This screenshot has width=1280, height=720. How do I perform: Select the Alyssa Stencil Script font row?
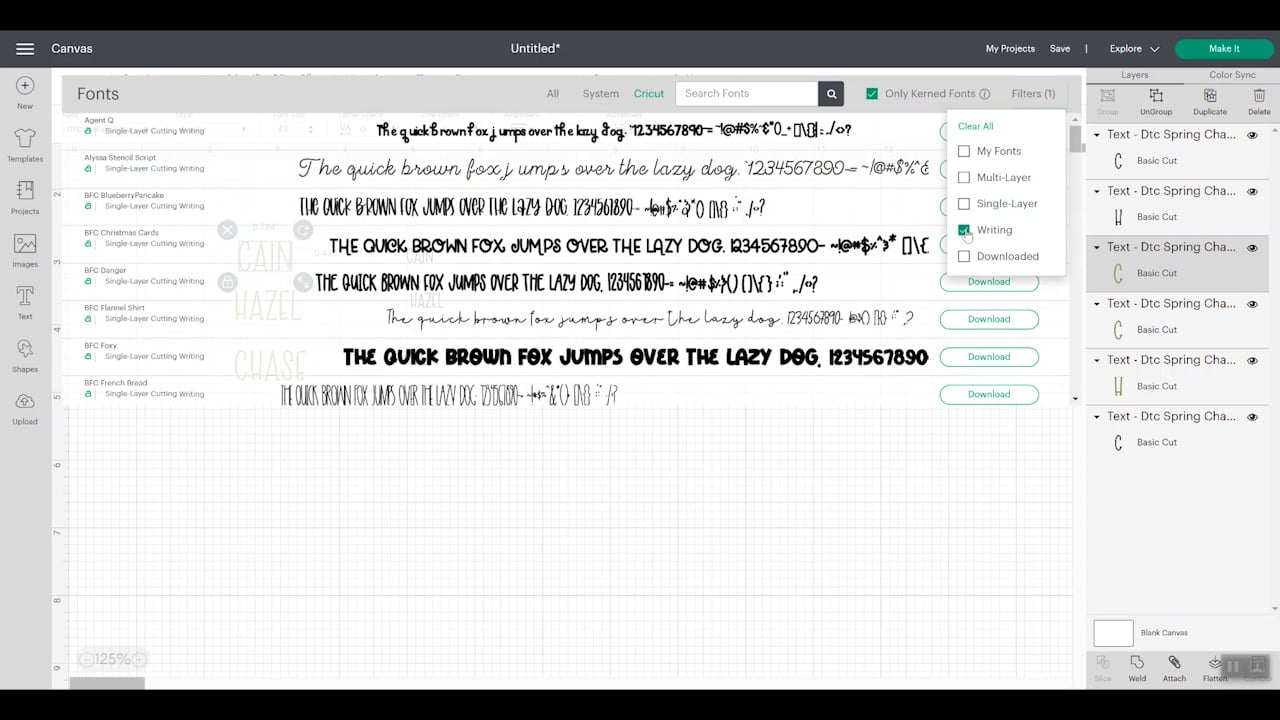point(566,168)
